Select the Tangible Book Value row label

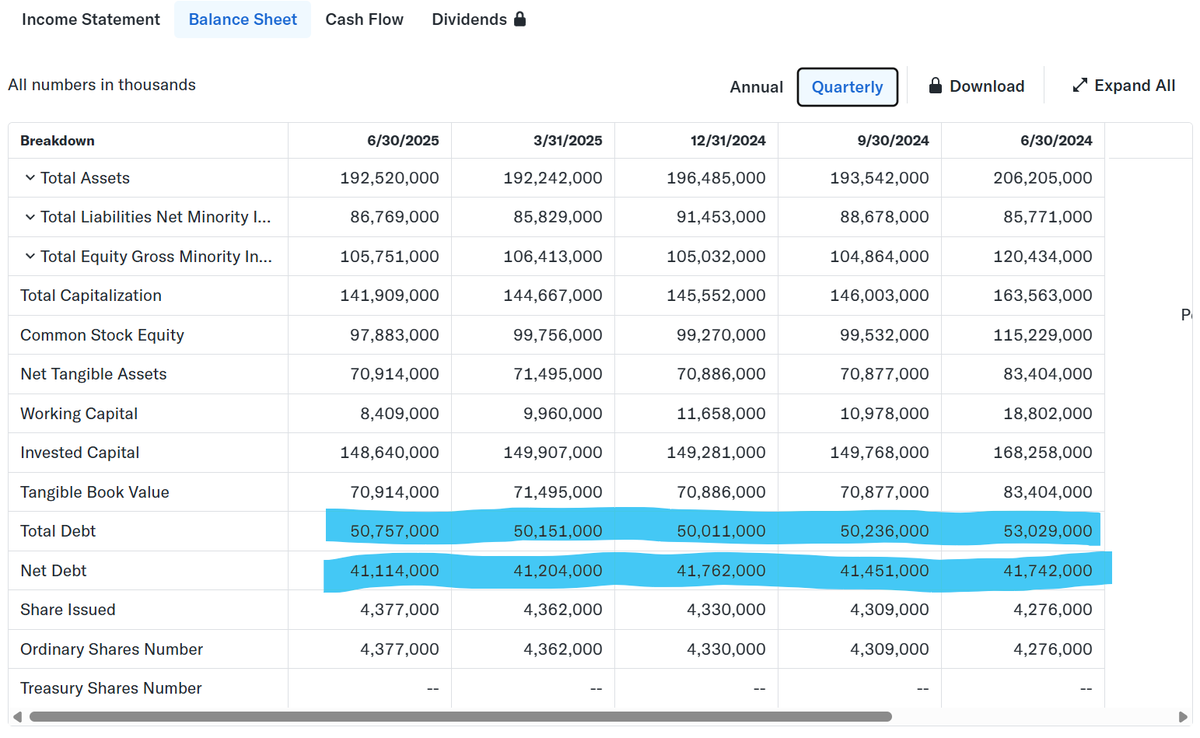pyautogui.click(x=95, y=492)
